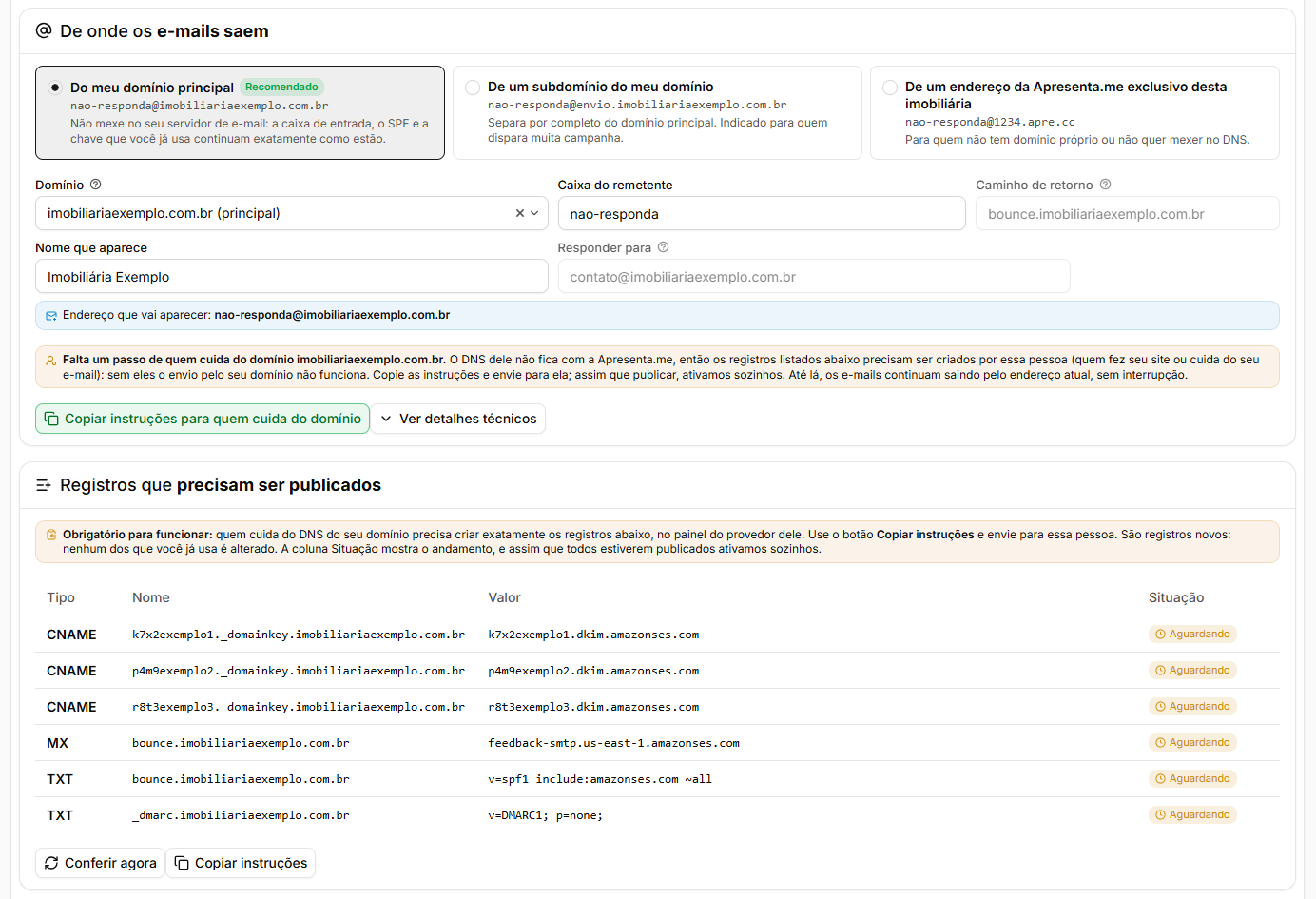Click the list icon beside Registros heading
Viewport: 1316px width, 899px height.
coord(44,485)
